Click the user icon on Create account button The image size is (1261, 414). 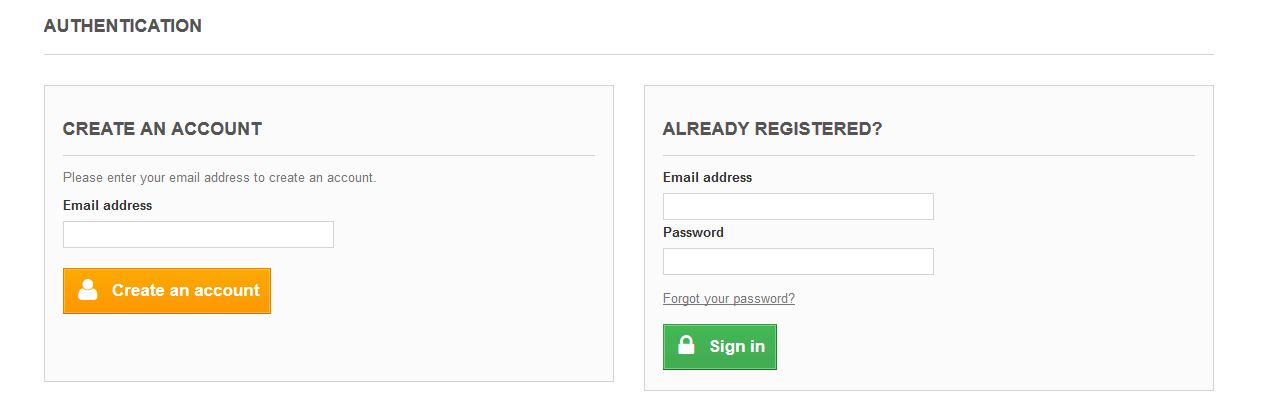tap(88, 290)
